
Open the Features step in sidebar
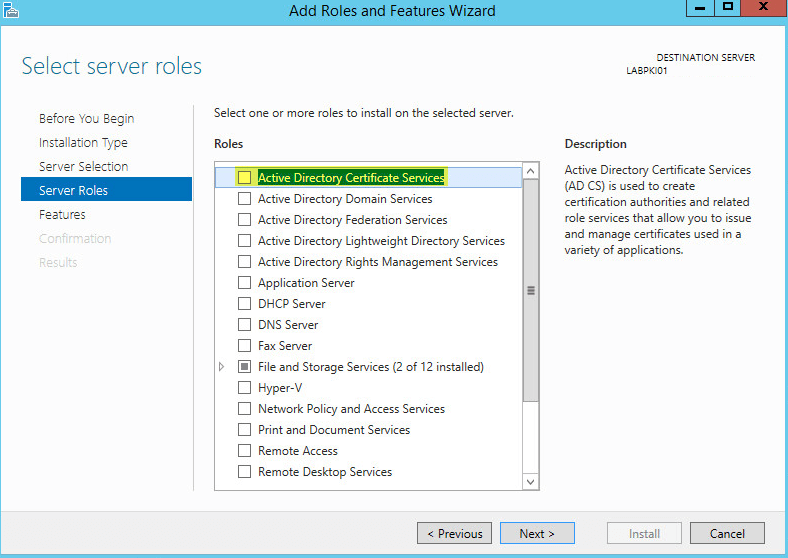62,215
